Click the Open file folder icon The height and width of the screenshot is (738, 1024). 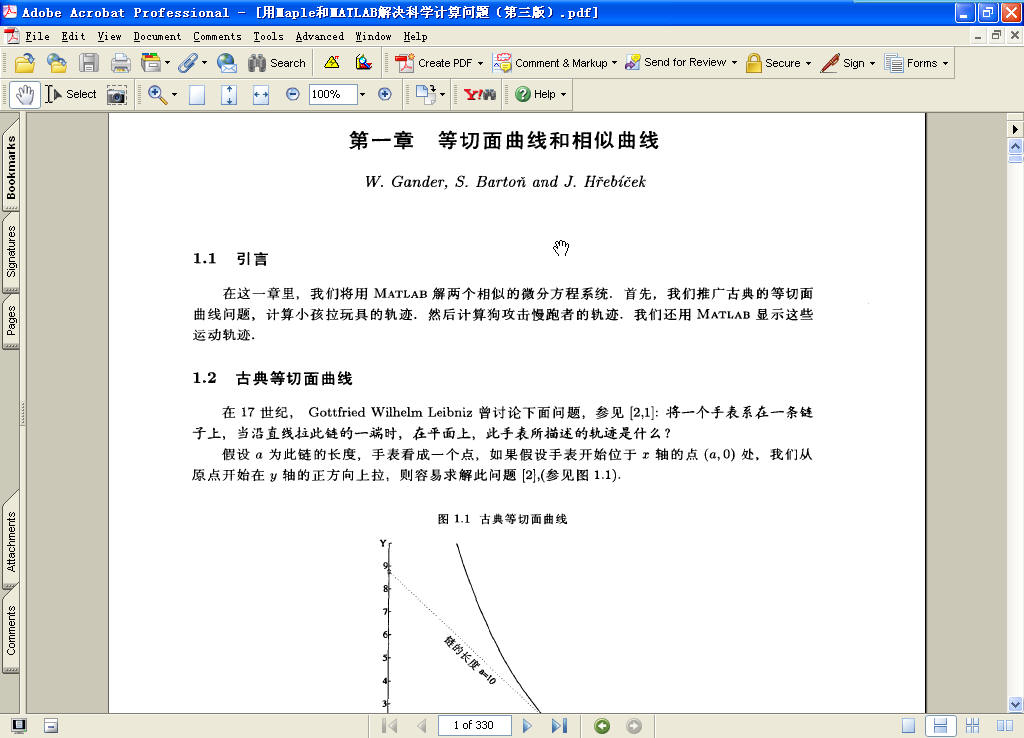click(x=25, y=63)
